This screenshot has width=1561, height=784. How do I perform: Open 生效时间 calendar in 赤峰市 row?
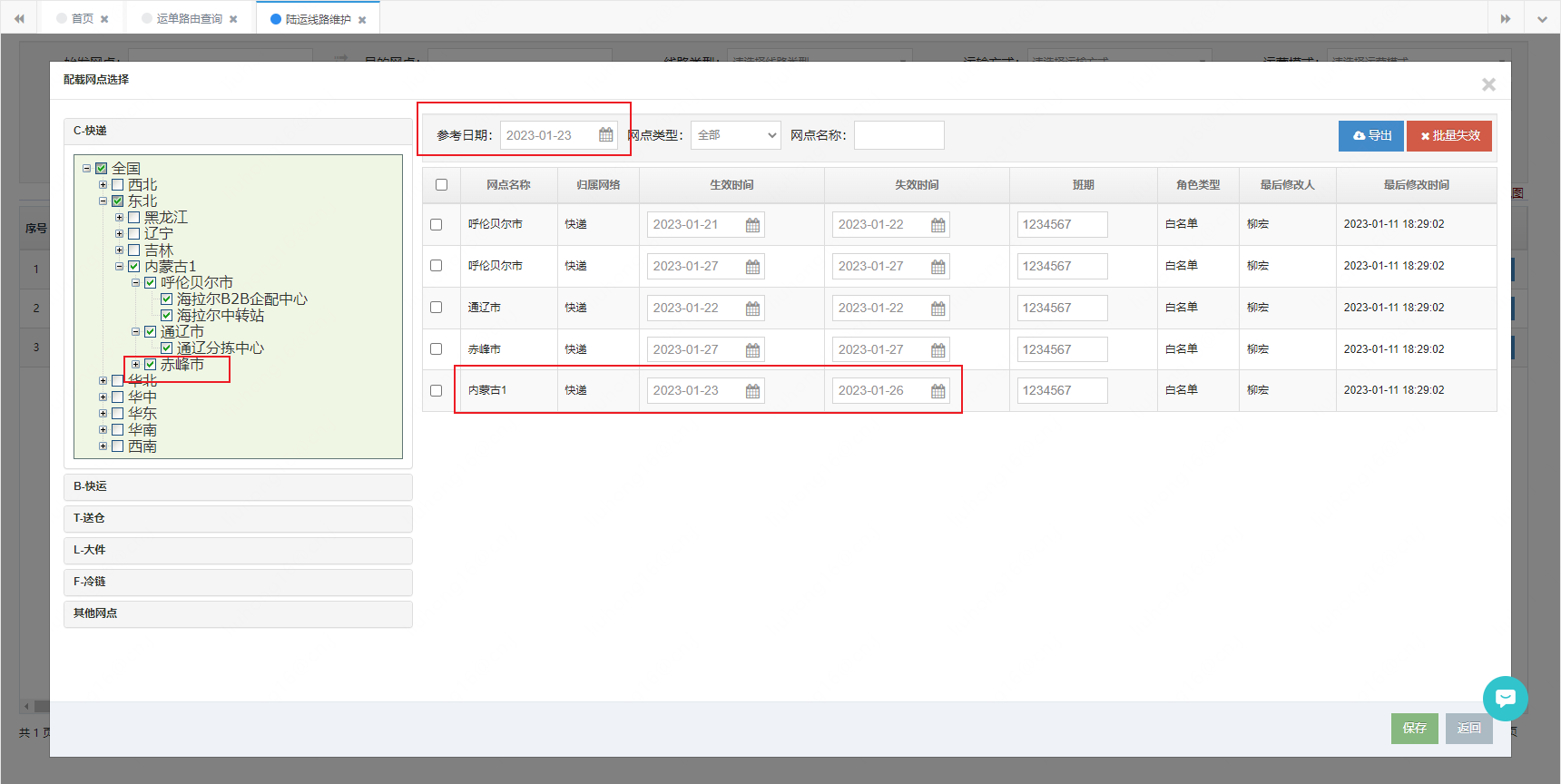(x=752, y=350)
